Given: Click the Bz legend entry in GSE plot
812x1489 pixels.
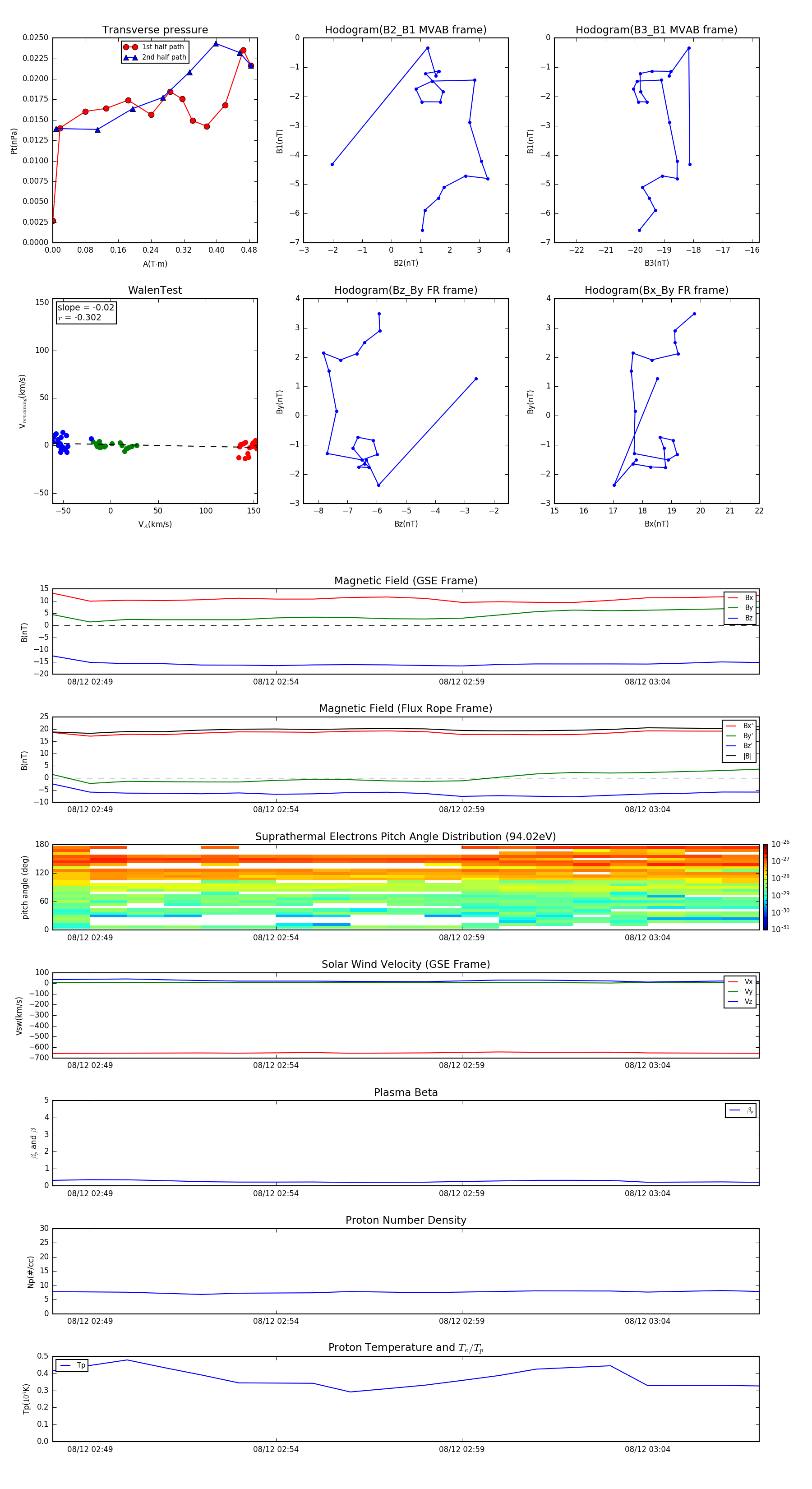Looking at the screenshot, I should point(740,618).
